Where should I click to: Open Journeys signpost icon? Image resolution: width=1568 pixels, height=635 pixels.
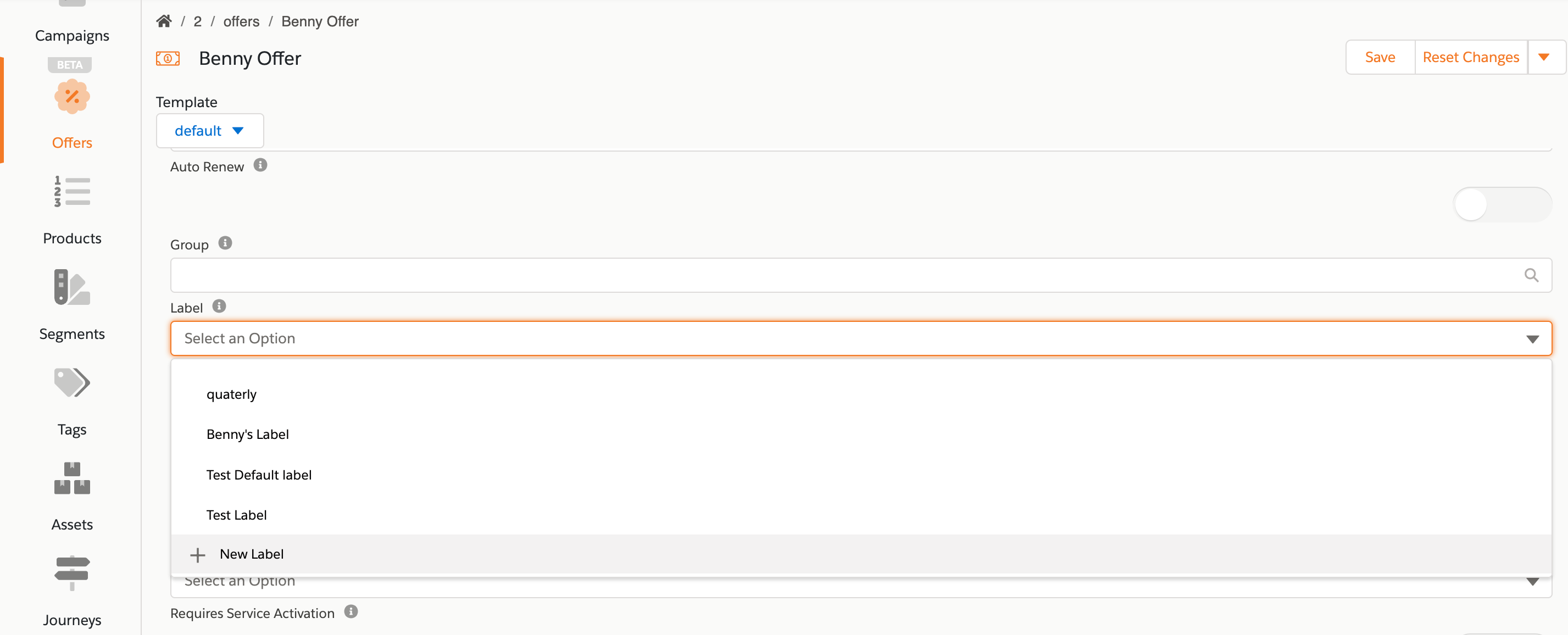click(x=72, y=573)
